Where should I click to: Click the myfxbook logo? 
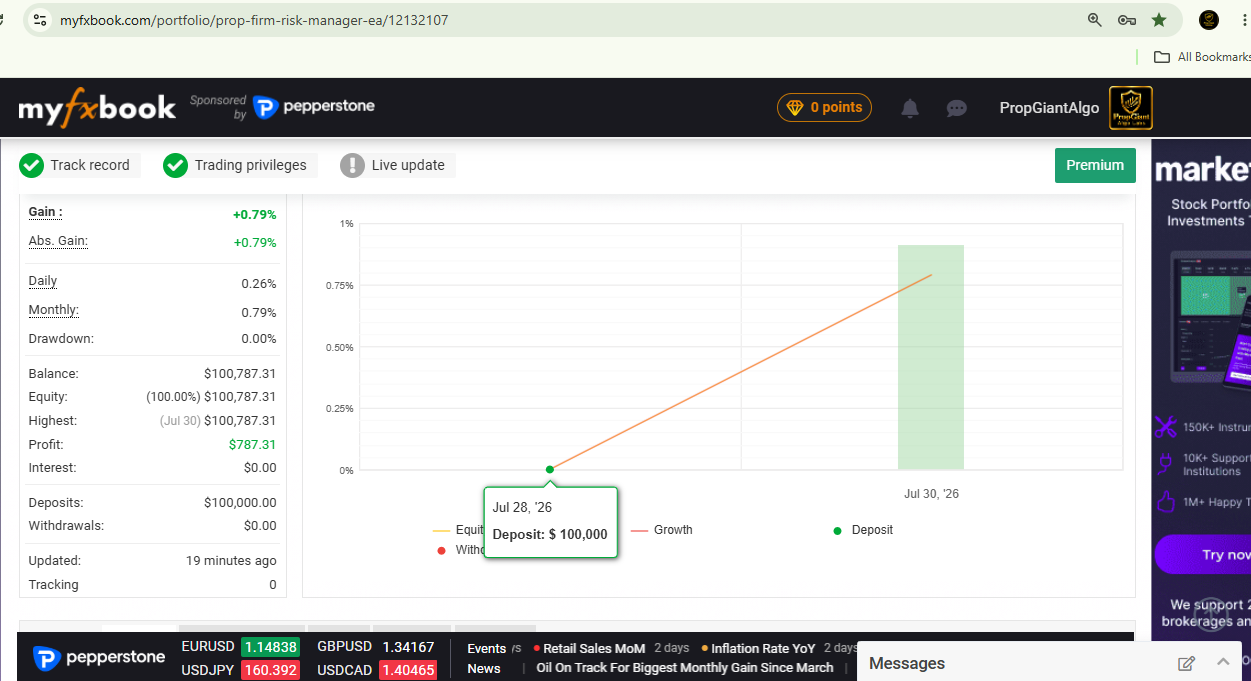(97, 107)
